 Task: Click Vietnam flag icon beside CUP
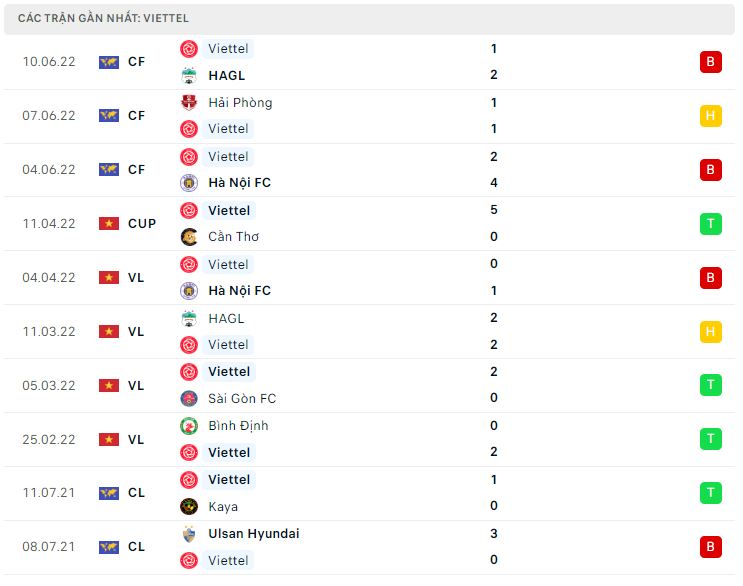click(x=109, y=224)
